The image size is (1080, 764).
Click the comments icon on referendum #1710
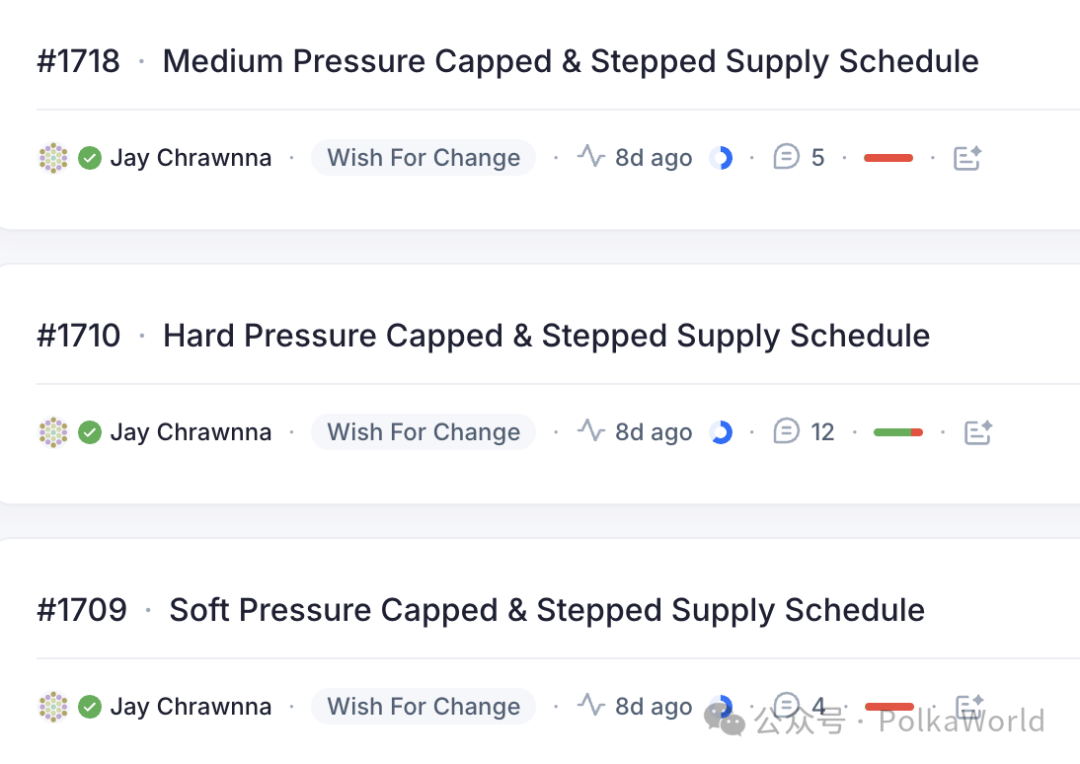coord(787,431)
